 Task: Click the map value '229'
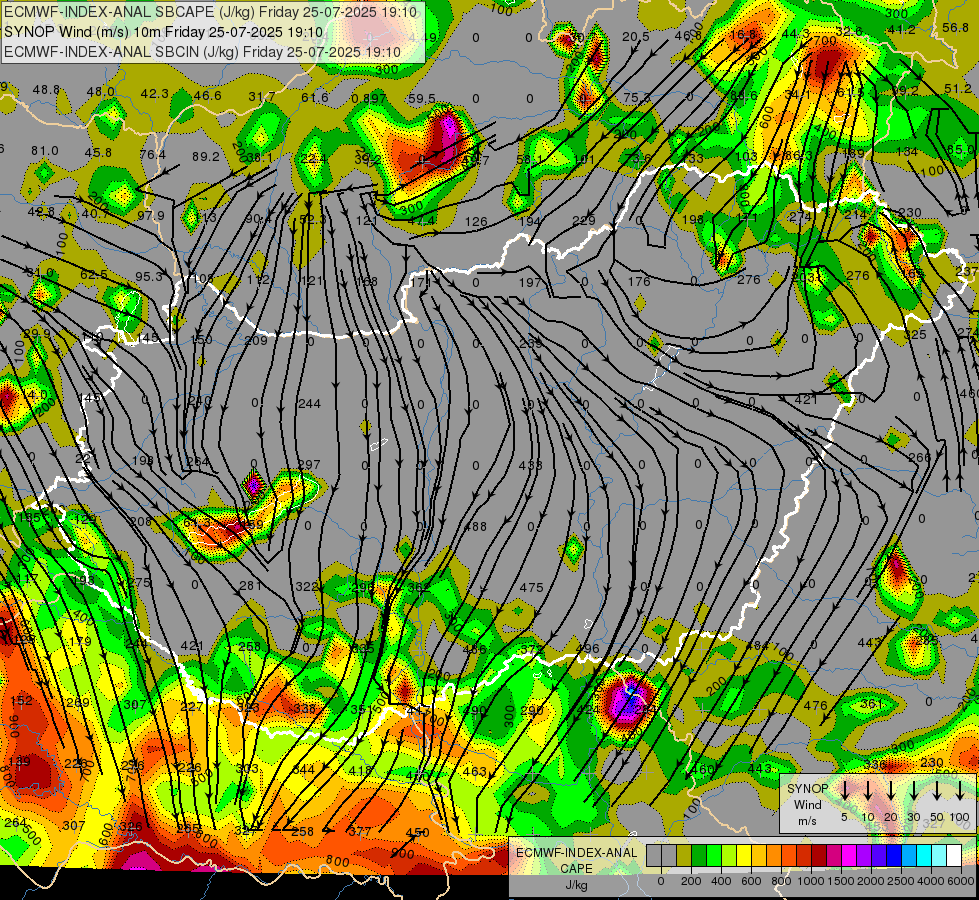point(584,220)
